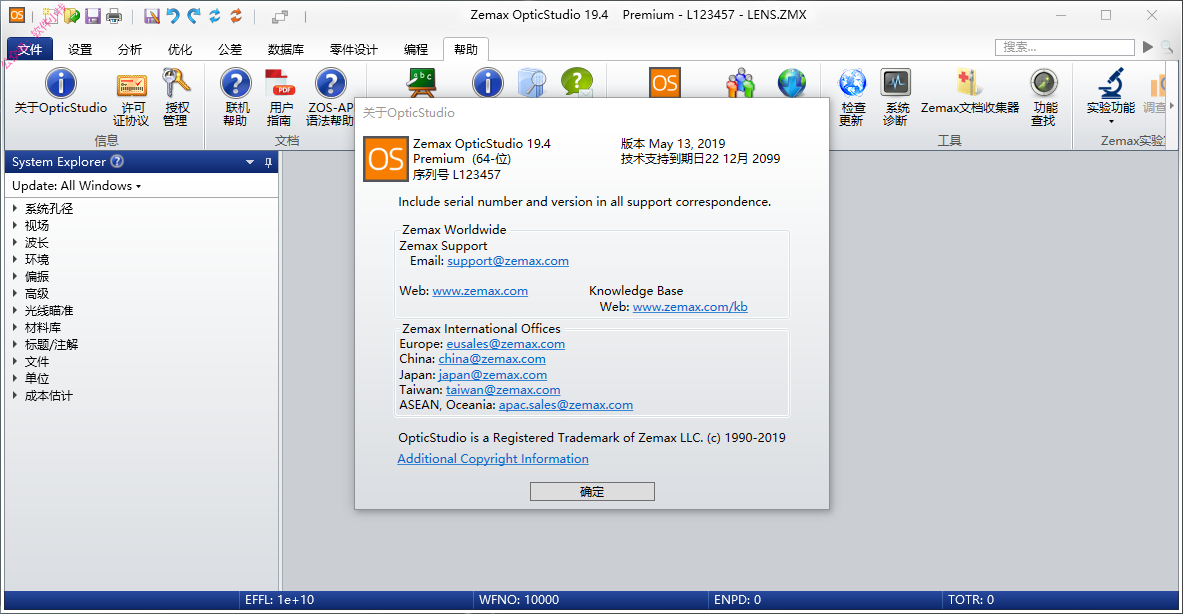
Task: Expand the 偏振 tree node
Action: (x=15, y=276)
